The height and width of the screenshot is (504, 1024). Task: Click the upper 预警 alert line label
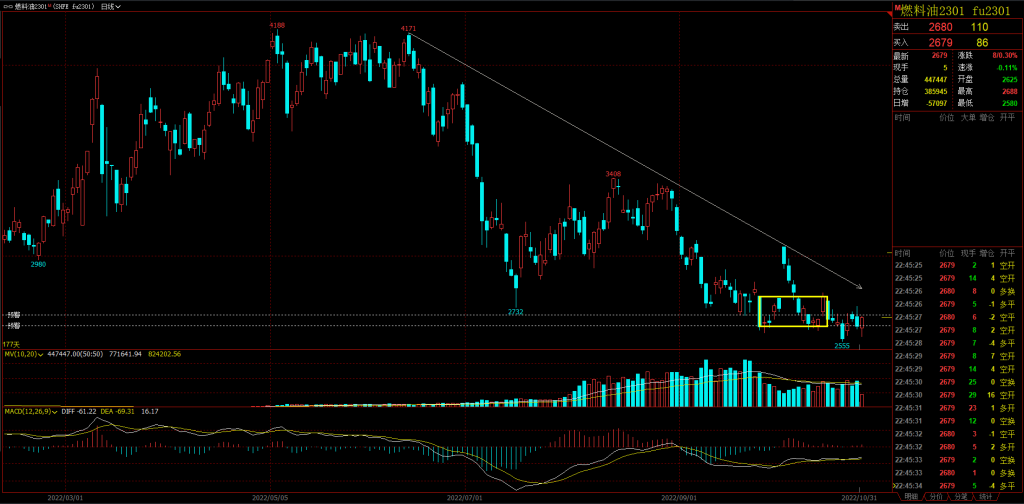13,315
